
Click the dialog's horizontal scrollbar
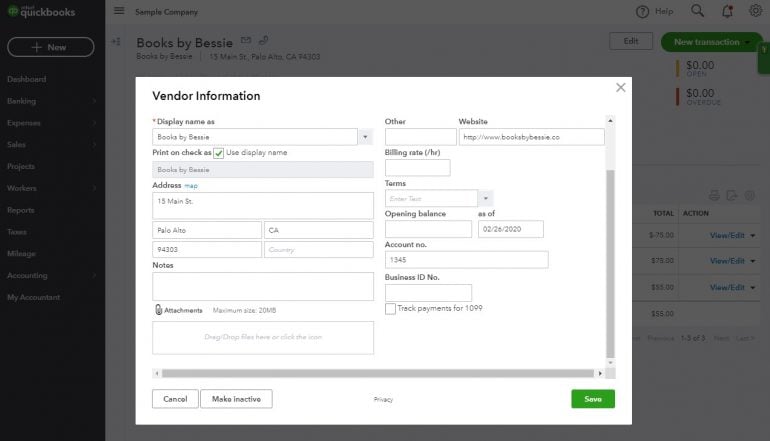click(380, 374)
